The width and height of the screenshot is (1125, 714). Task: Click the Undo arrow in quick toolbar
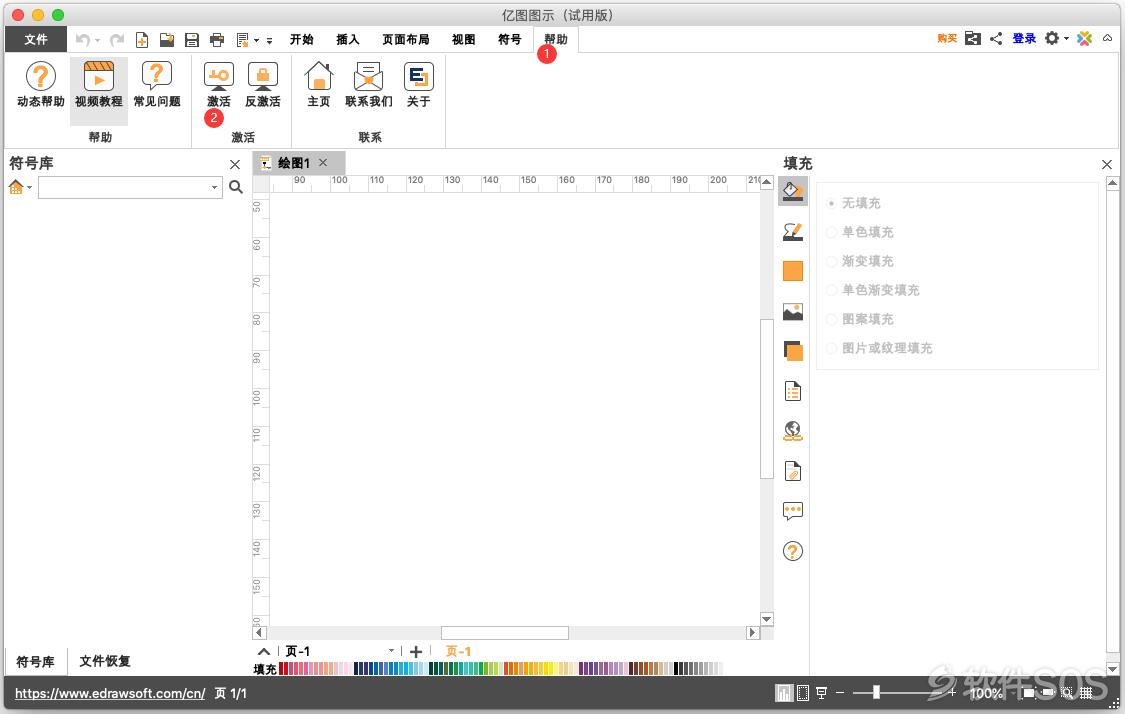pyautogui.click(x=83, y=39)
